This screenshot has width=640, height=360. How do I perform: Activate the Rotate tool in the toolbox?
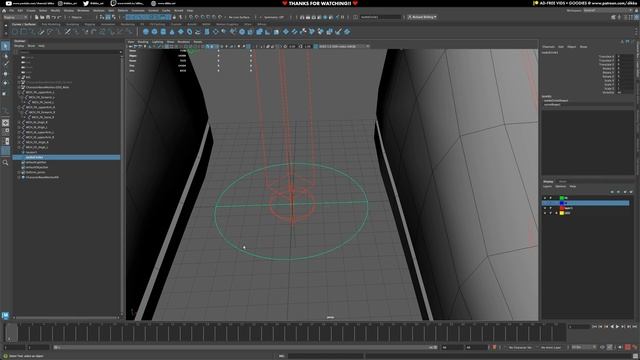pyautogui.click(x=5, y=83)
